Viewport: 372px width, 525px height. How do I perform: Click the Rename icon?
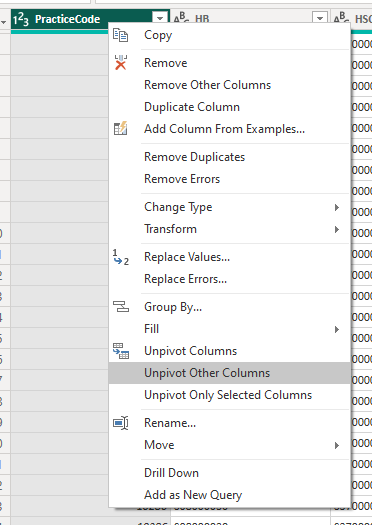coord(121,423)
